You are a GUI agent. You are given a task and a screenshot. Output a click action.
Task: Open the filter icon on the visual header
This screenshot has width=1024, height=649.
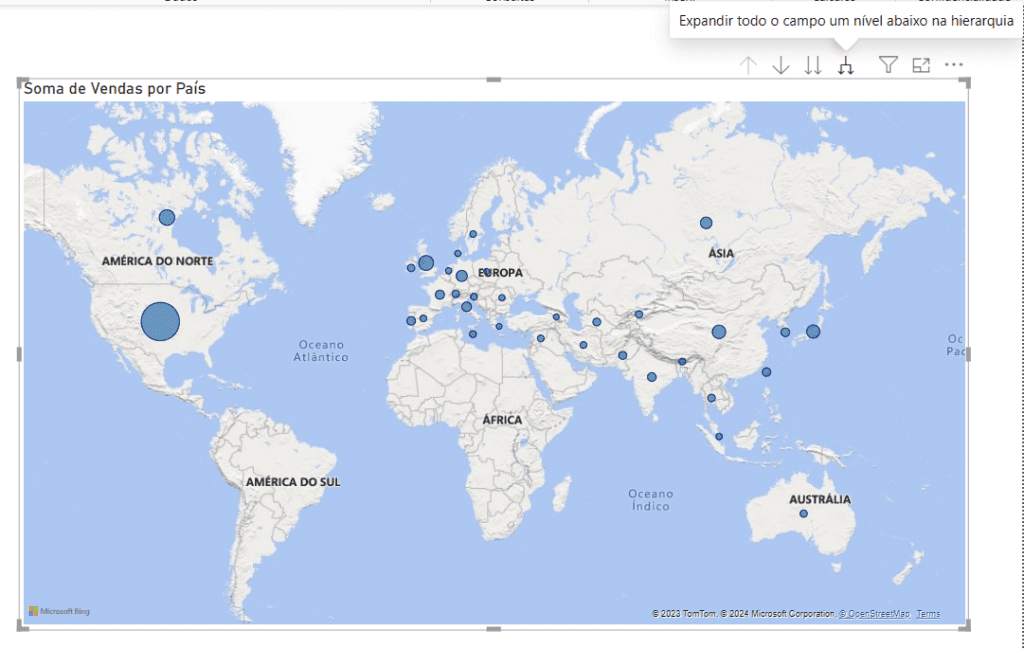pos(887,64)
